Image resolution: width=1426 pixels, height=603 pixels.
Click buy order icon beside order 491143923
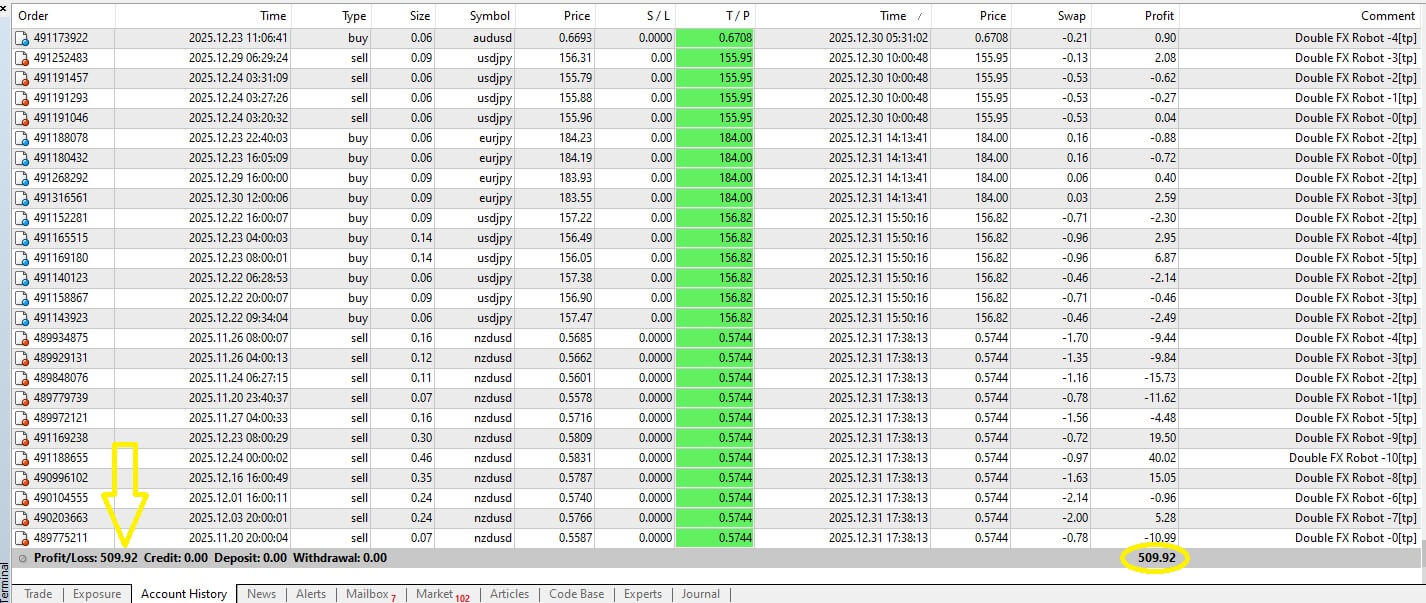click(x=22, y=318)
